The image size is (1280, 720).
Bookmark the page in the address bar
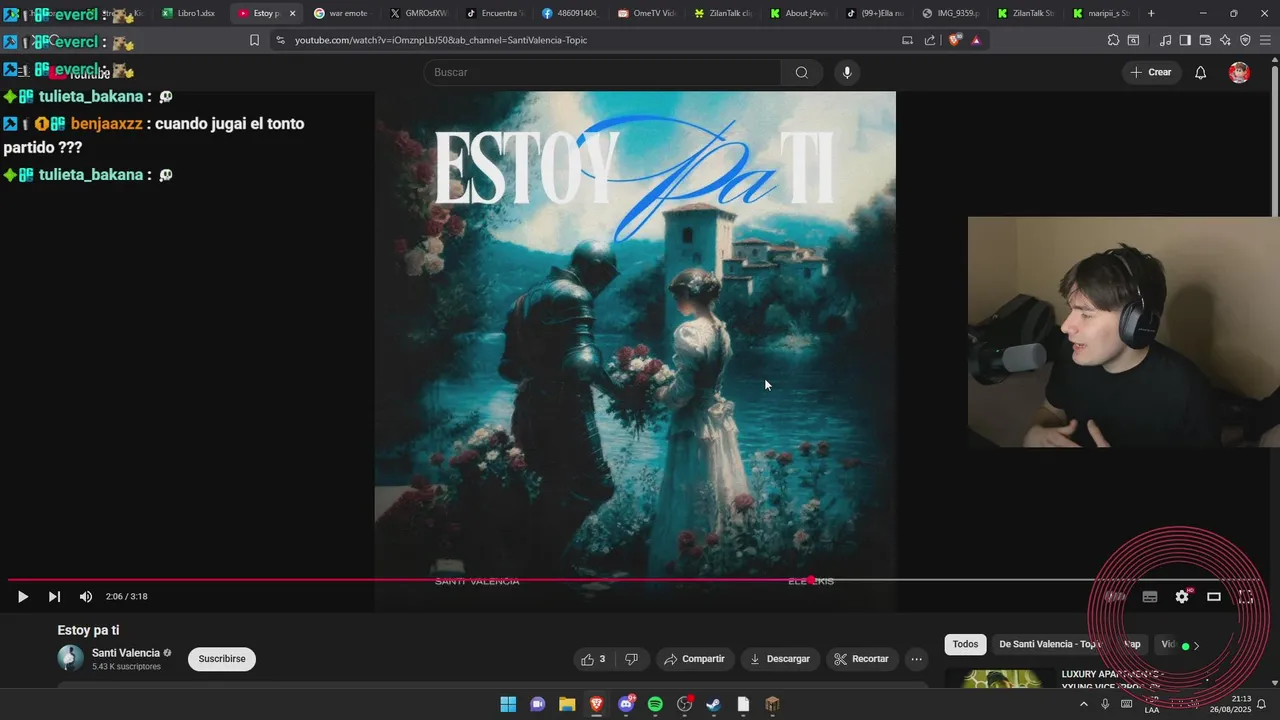click(254, 40)
